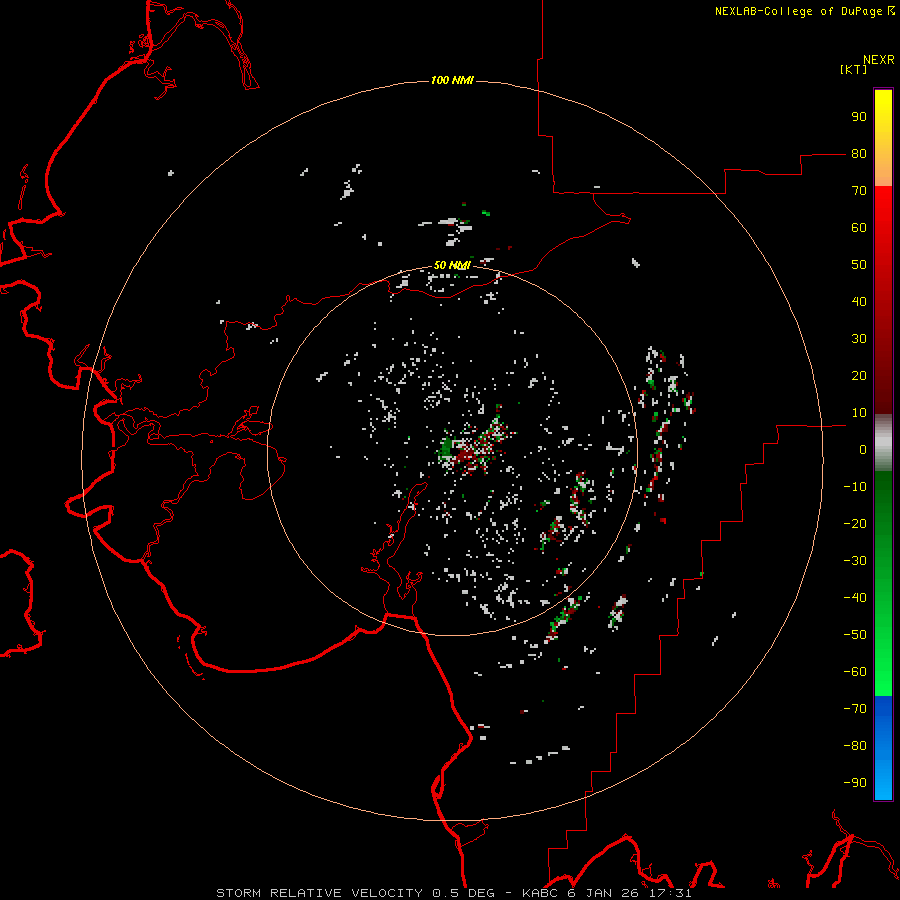Click the -10 value on the velocity scale
This screenshot has width=900, height=900.
[855, 487]
